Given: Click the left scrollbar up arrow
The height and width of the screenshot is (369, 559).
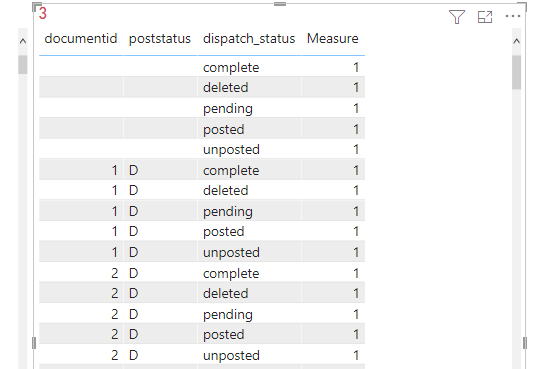Looking at the screenshot, I should tap(23, 41).
